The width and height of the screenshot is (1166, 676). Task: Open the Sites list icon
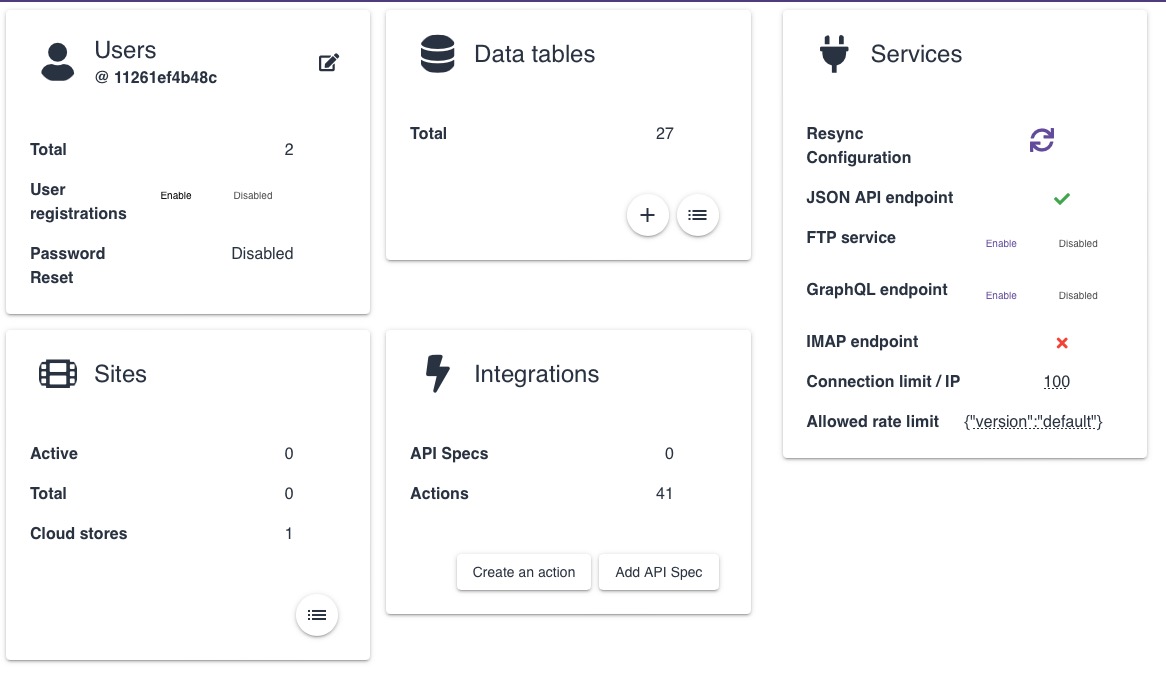point(317,615)
